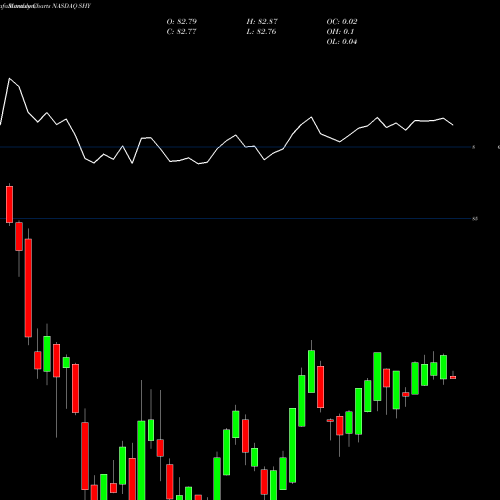Select the first red candle at the far left
The width and height of the screenshot is (500, 500).
coord(10,204)
